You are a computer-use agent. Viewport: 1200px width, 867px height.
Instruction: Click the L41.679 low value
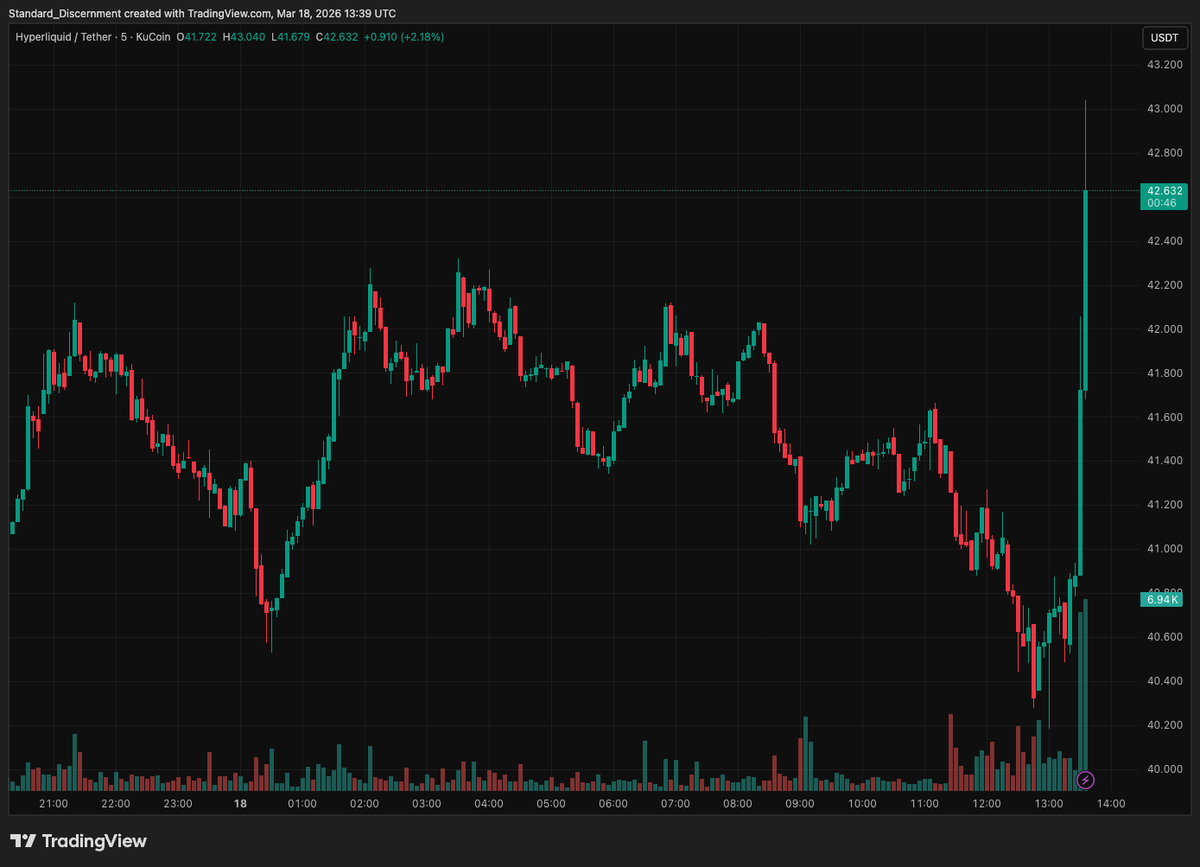coord(290,37)
